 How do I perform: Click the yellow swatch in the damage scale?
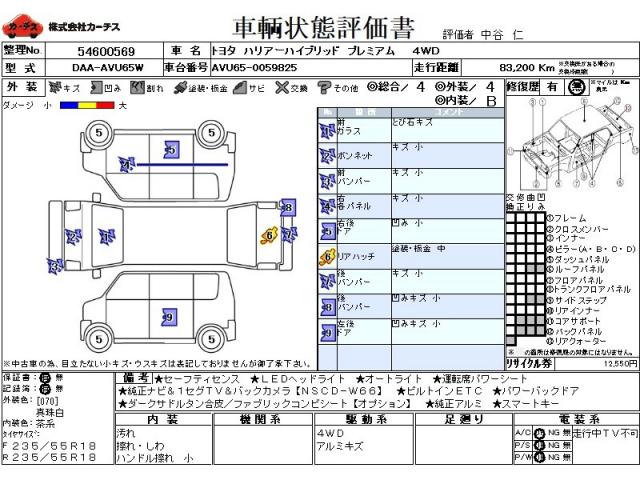87,105
